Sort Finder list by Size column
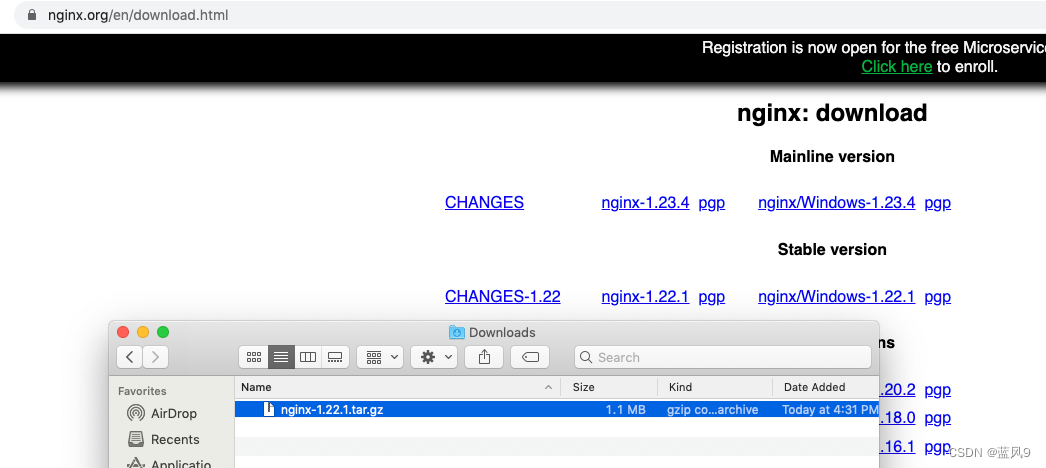Screen dimensions: 1046x468 coord(609,387)
